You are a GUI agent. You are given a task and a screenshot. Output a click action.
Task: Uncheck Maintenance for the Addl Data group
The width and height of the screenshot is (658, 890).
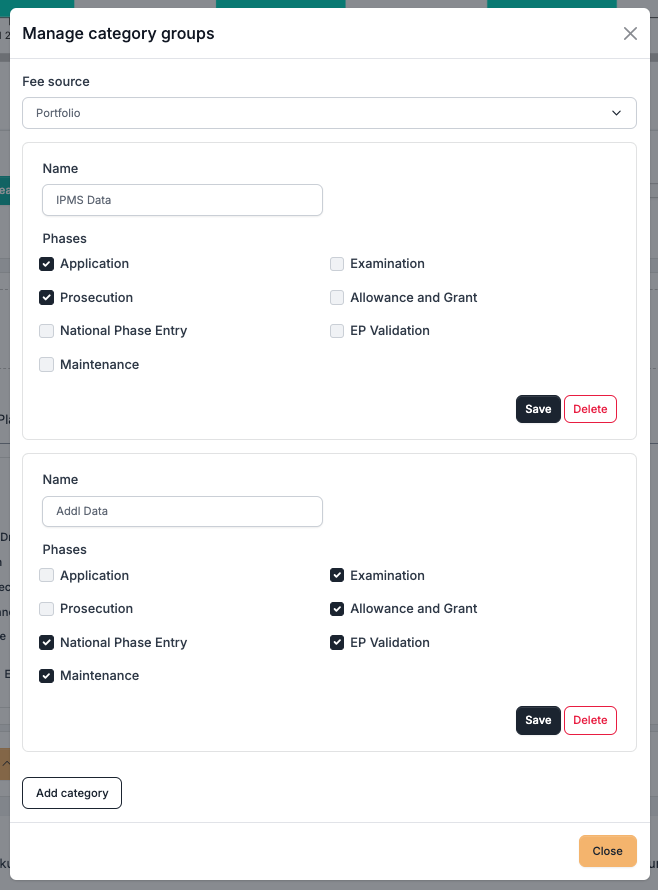coord(46,675)
